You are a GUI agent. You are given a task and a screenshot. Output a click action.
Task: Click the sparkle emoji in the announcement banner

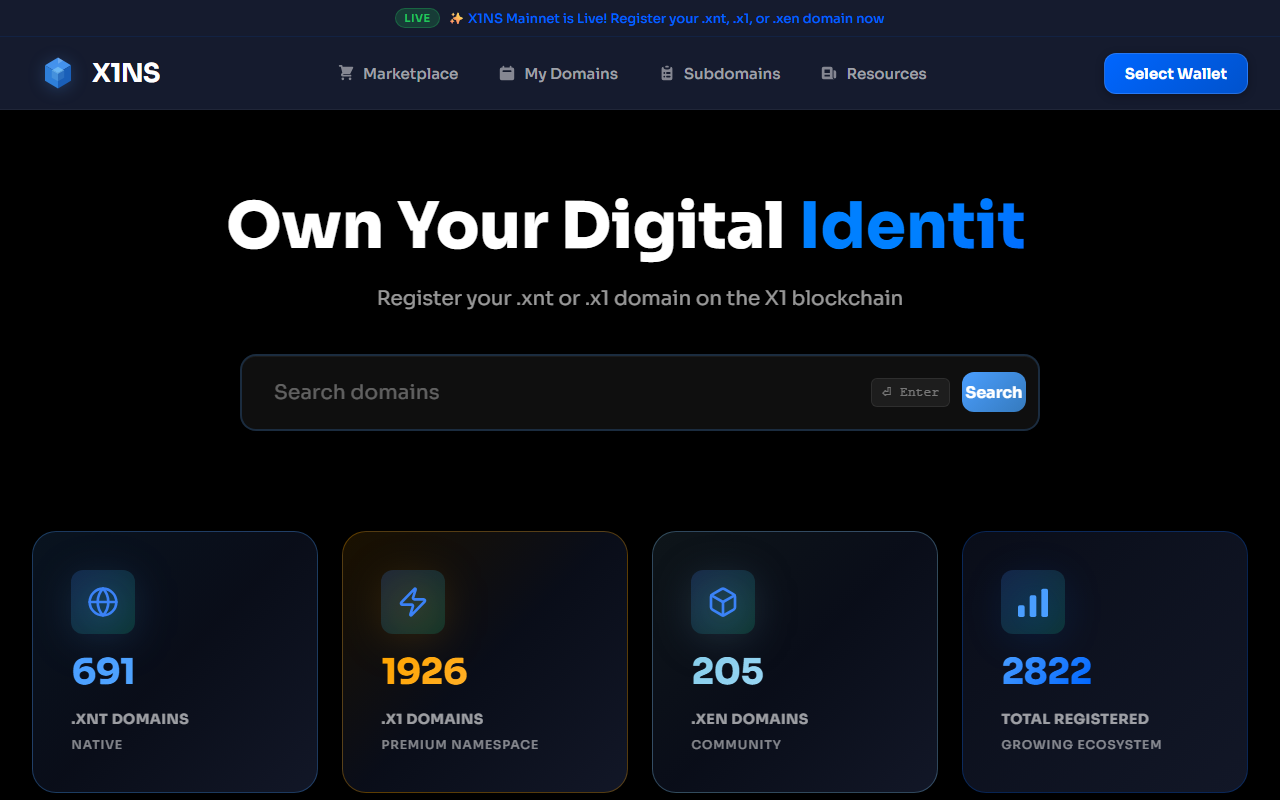tap(456, 18)
